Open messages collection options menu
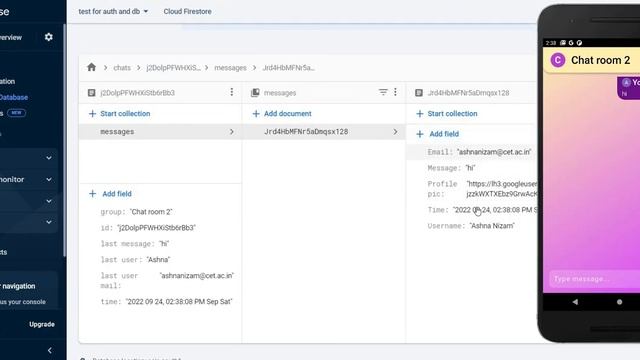 395,92
